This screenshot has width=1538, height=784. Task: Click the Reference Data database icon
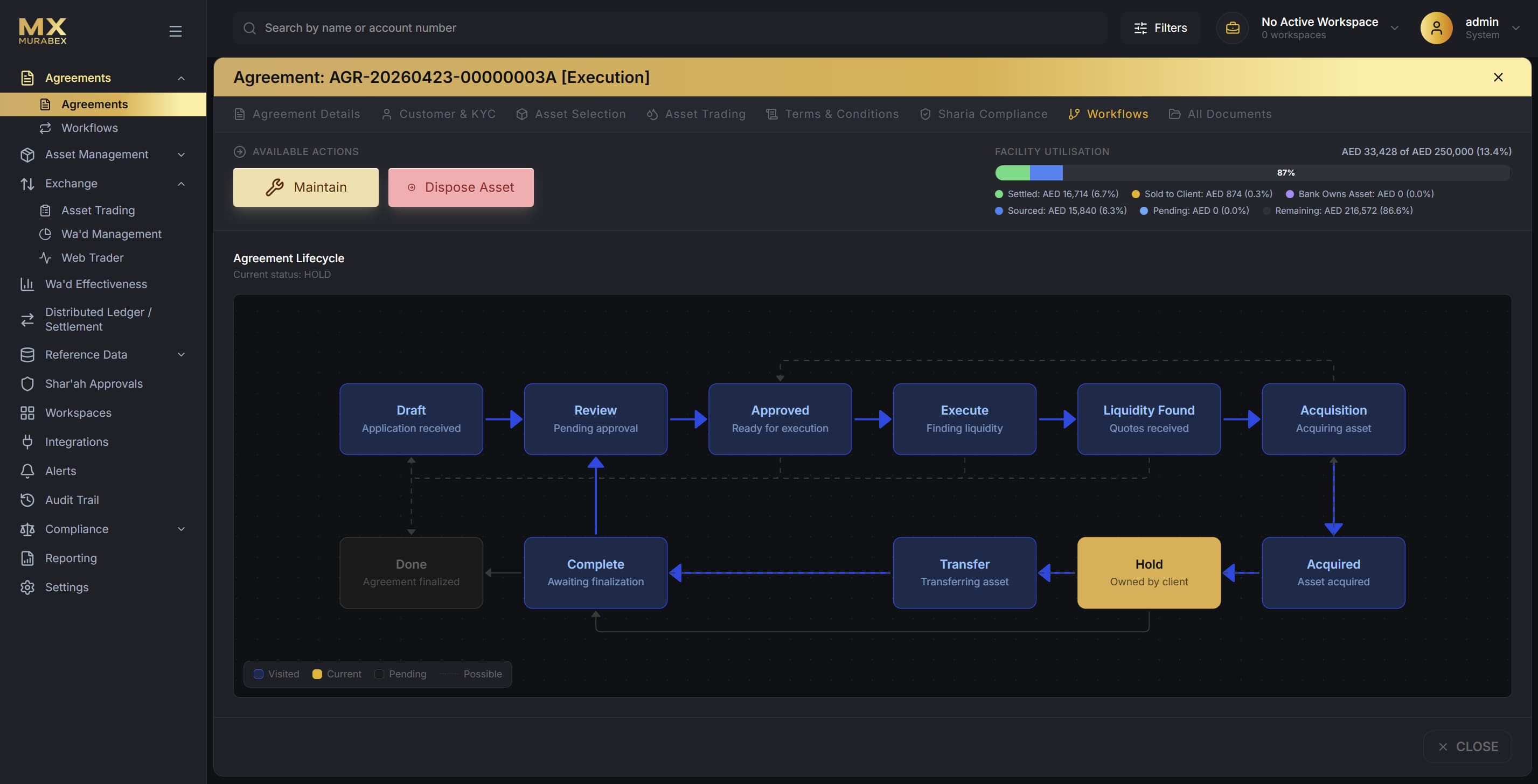27,354
